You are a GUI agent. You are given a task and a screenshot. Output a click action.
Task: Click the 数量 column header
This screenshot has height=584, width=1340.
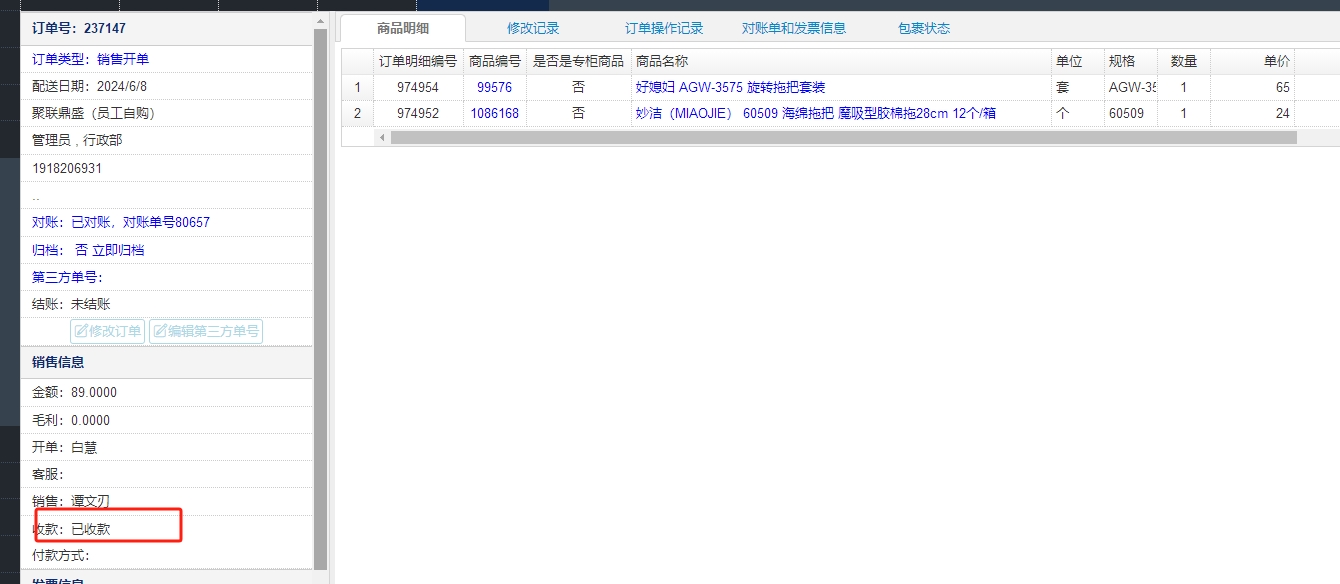click(1184, 61)
